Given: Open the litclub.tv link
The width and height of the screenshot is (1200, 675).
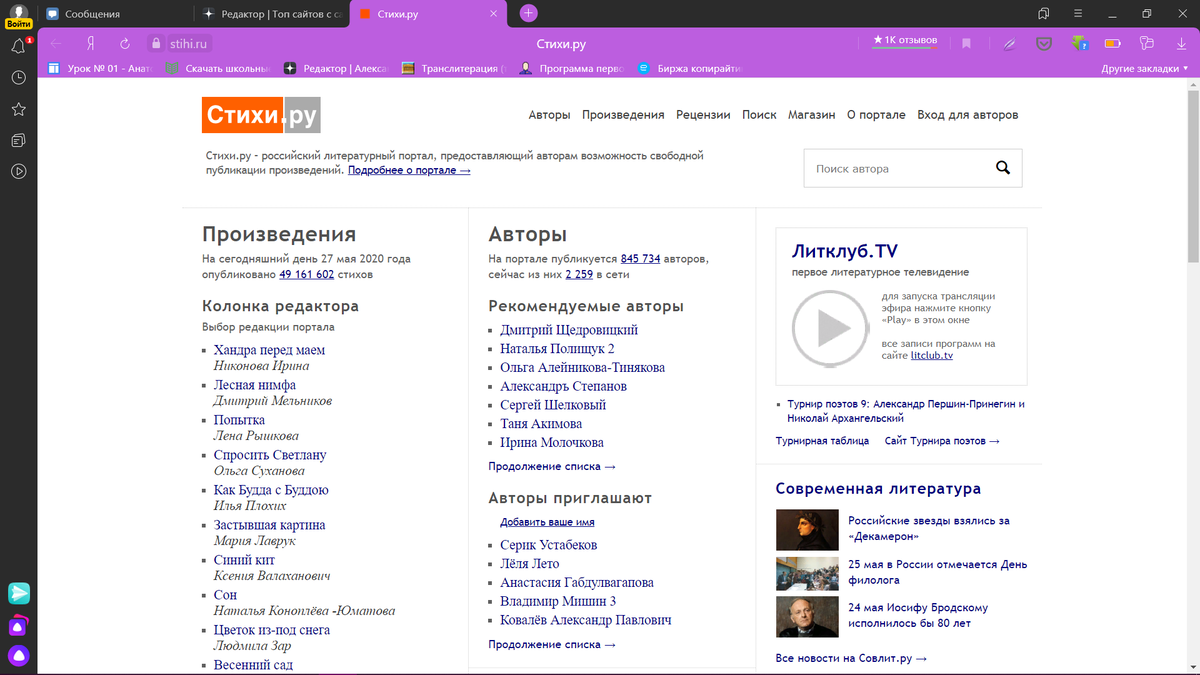Looking at the screenshot, I should pyautogui.click(x=932, y=356).
